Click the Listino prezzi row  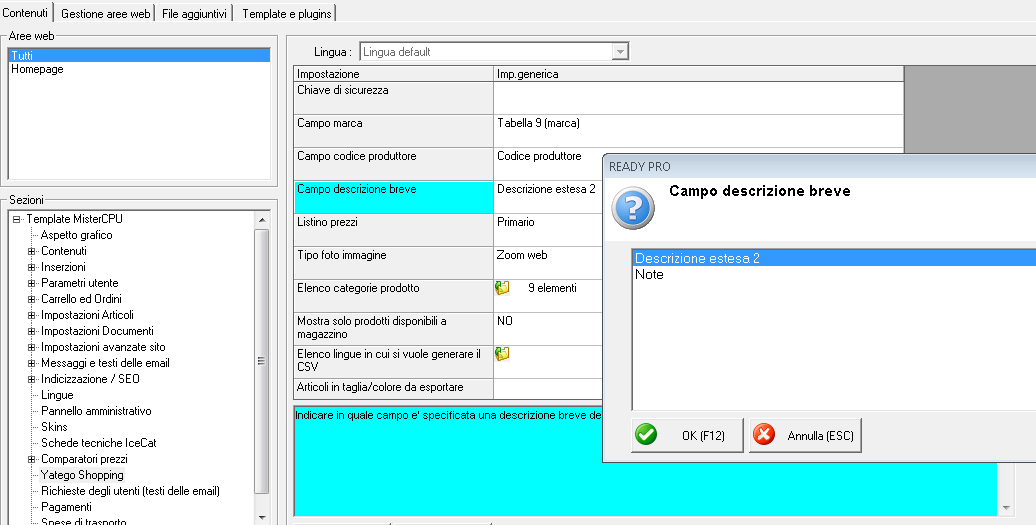pos(393,230)
